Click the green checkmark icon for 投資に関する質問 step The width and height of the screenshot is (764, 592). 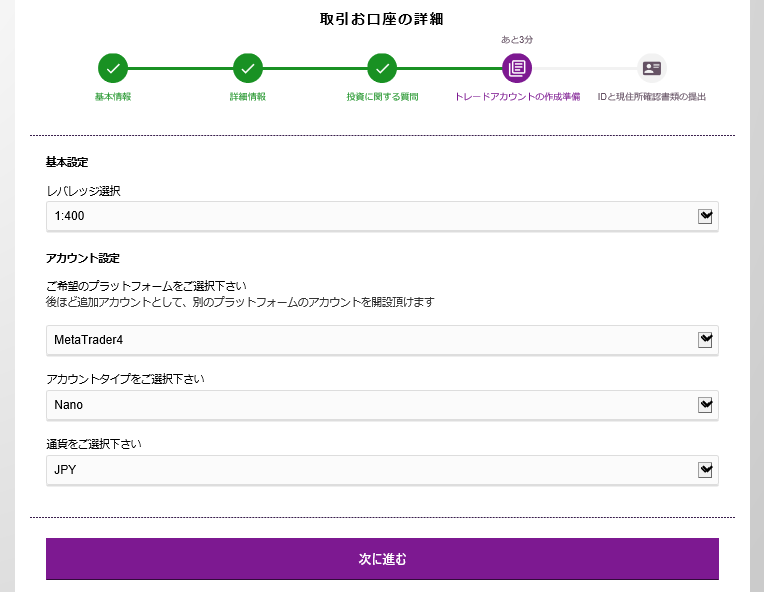click(382, 68)
